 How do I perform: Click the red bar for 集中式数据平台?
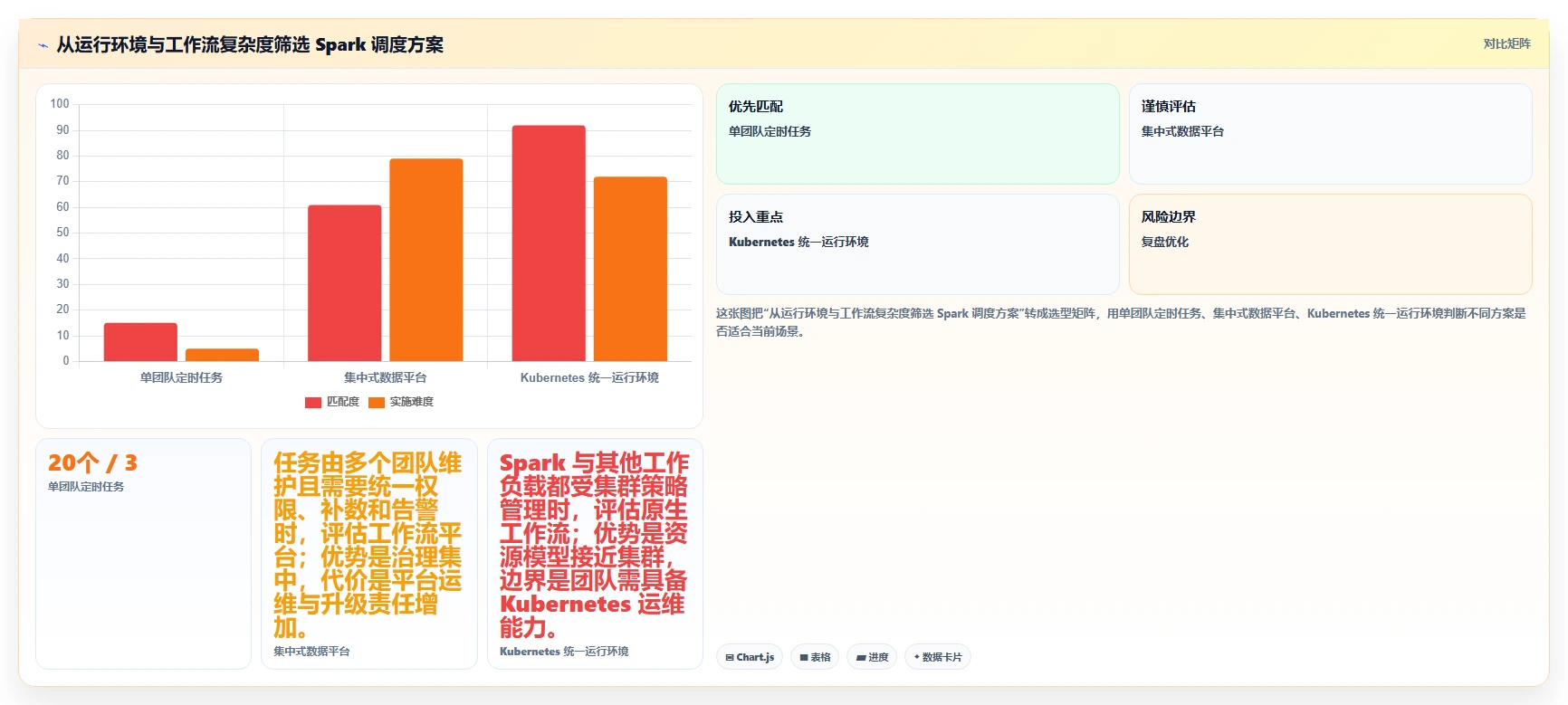click(345, 283)
